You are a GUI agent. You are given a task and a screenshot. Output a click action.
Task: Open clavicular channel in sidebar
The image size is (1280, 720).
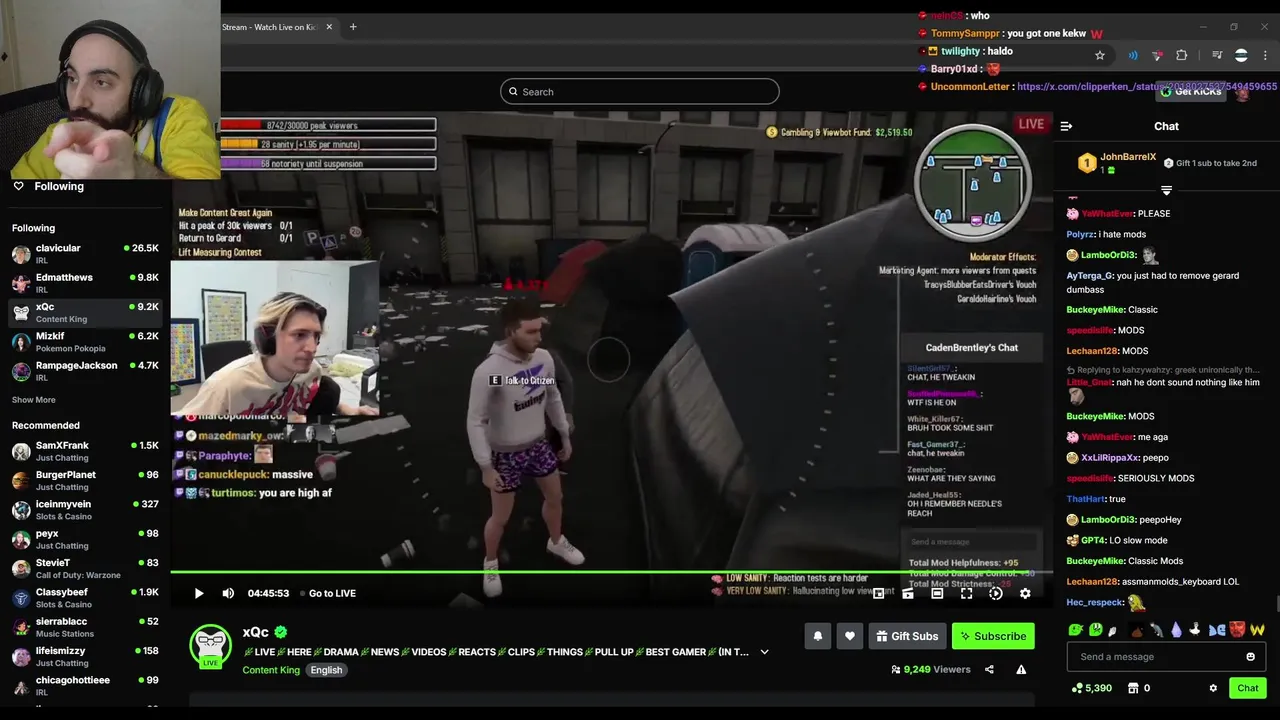tap(85, 253)
